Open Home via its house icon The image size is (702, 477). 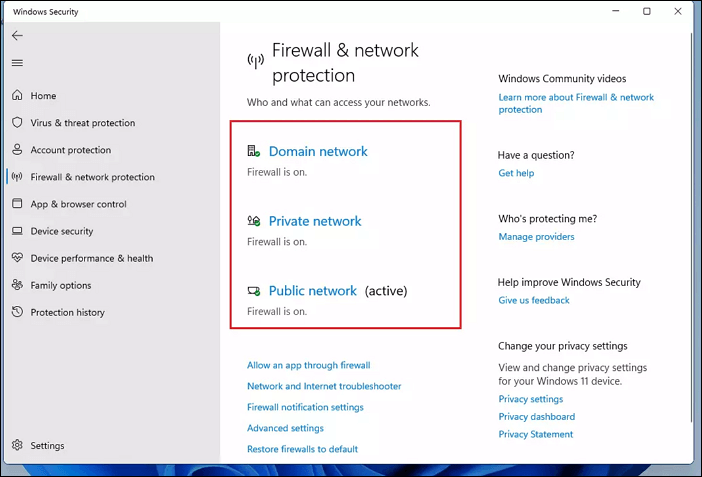pos(17,95)
